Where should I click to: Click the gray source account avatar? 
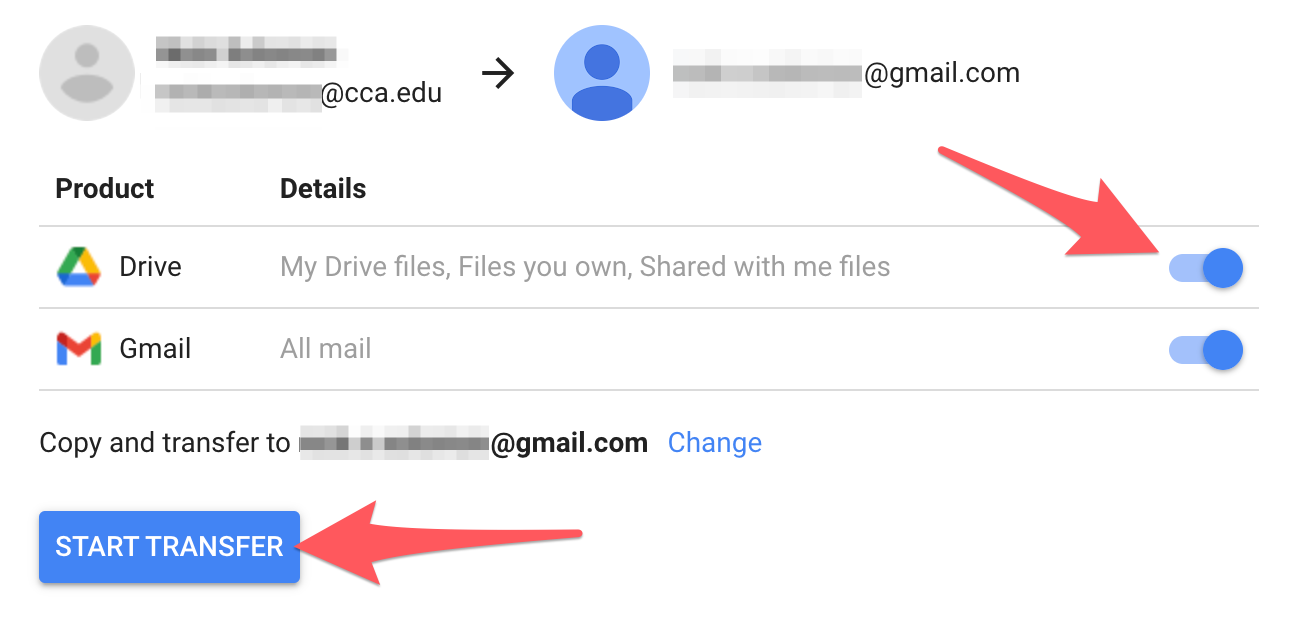[87, 73]
